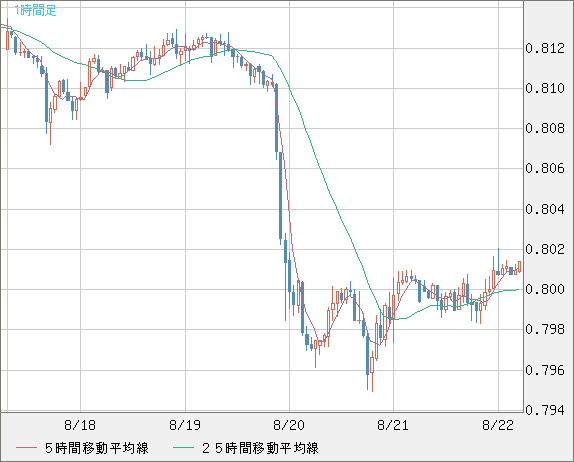The image size is (574, 462).
Task: Click the 5時間移動平均線 legend label
Action: (x=97, y=448)
